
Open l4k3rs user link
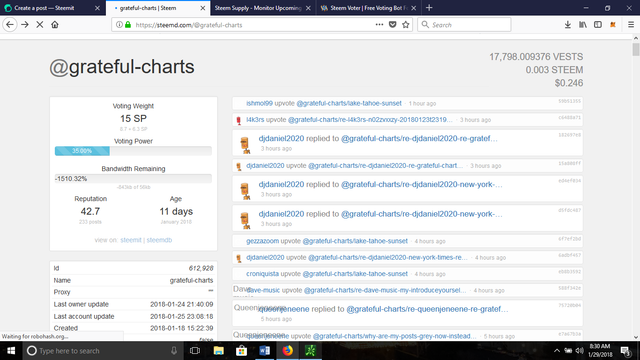click(255, 120)
